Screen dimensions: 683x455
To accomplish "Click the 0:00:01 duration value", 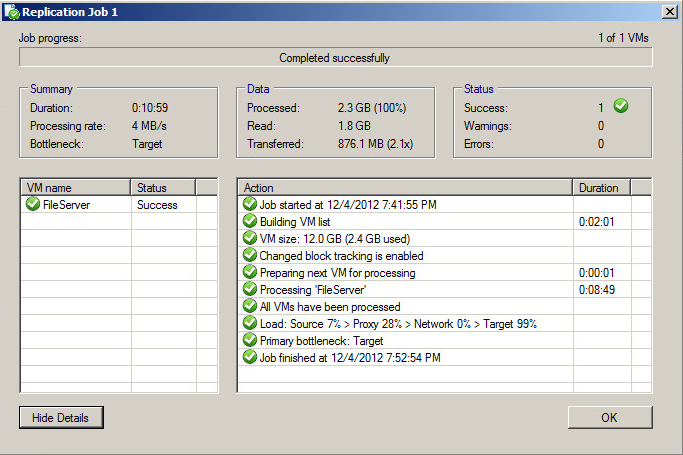I will pyautogui.click(x=596, y=273).
